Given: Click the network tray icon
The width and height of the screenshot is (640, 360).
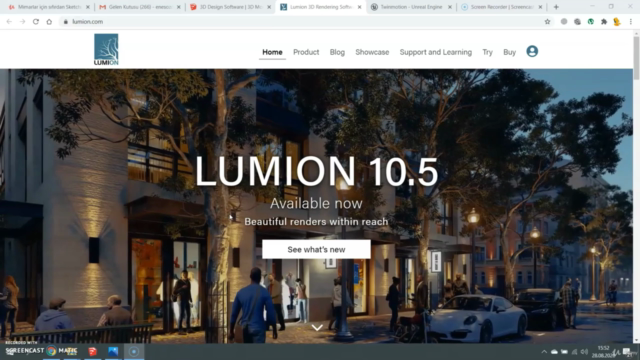Looking at the screenshot, I should [574, 352].
